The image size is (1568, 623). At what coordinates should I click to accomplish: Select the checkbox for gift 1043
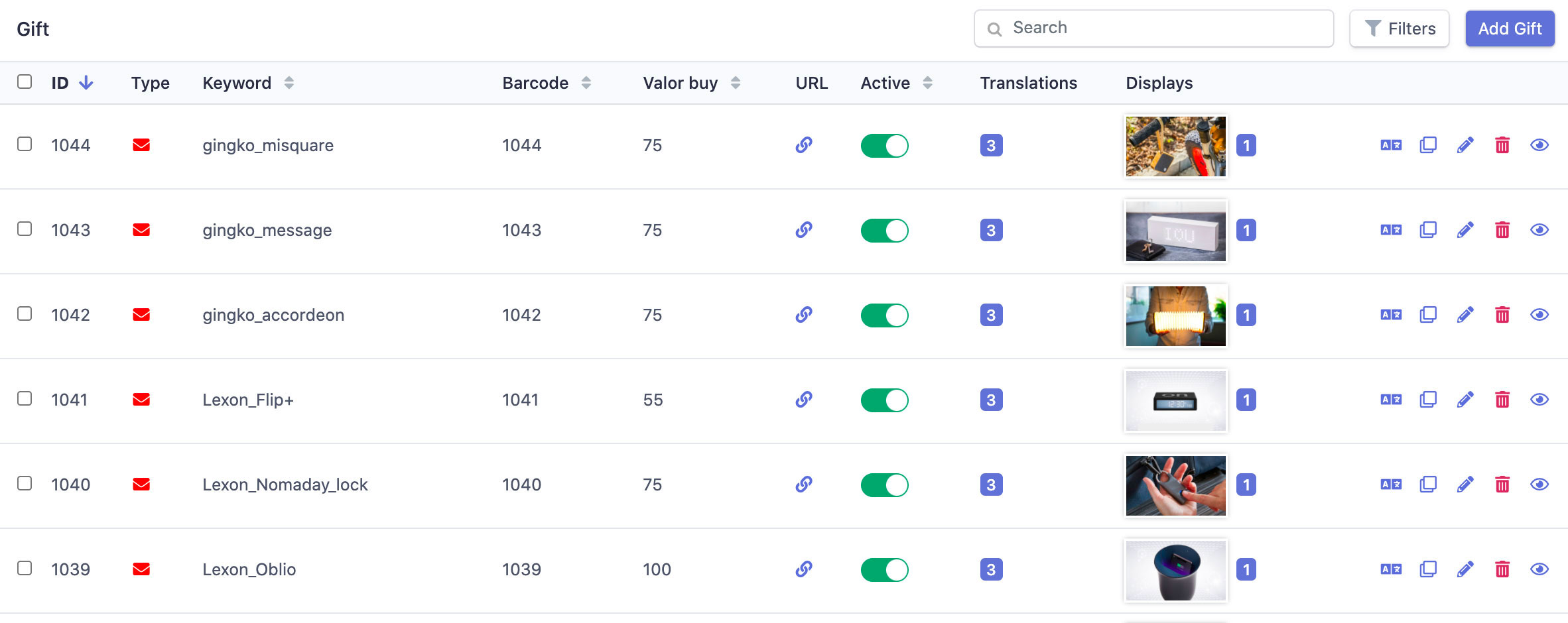tap(25, 229)
